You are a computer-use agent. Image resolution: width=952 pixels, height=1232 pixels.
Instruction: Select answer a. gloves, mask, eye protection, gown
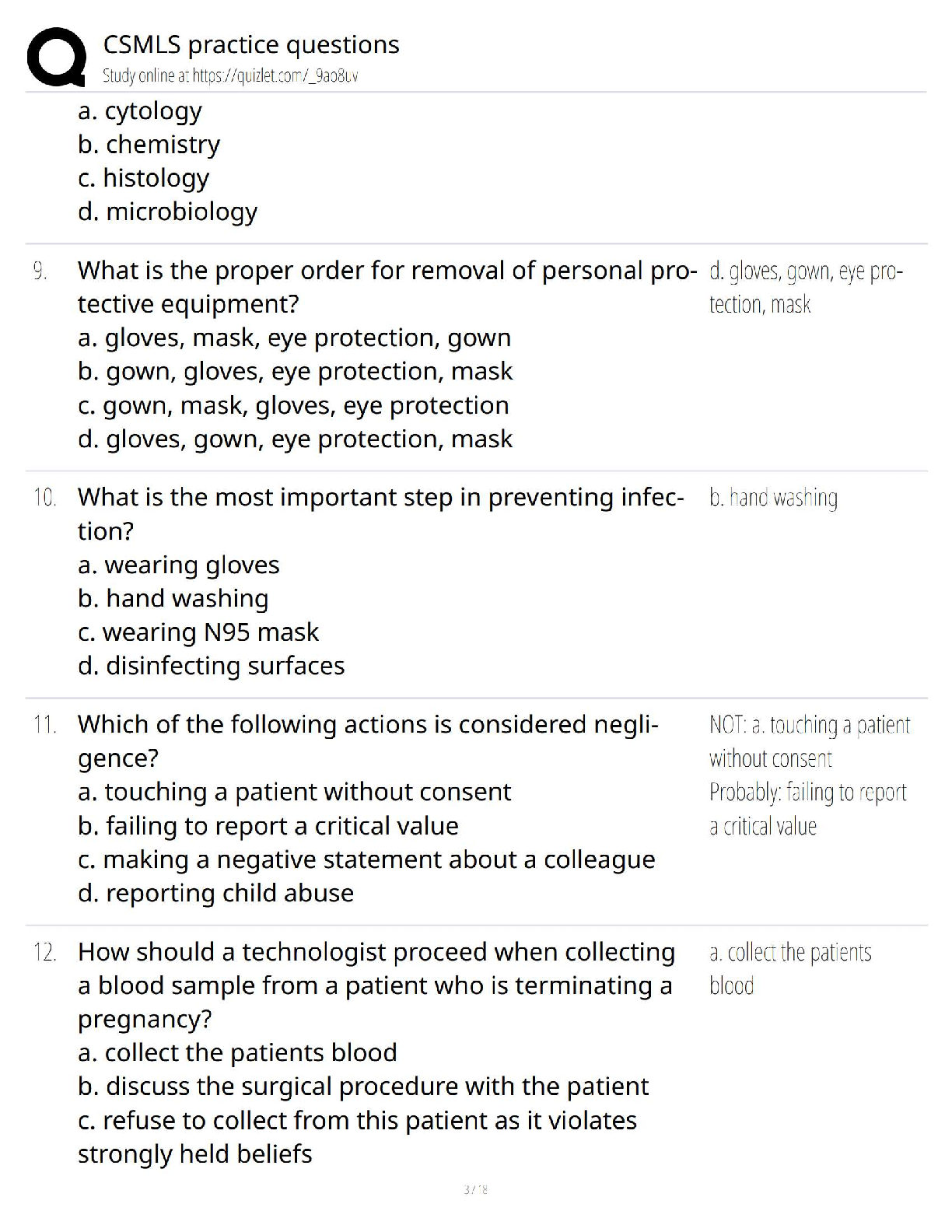[294, 338]
